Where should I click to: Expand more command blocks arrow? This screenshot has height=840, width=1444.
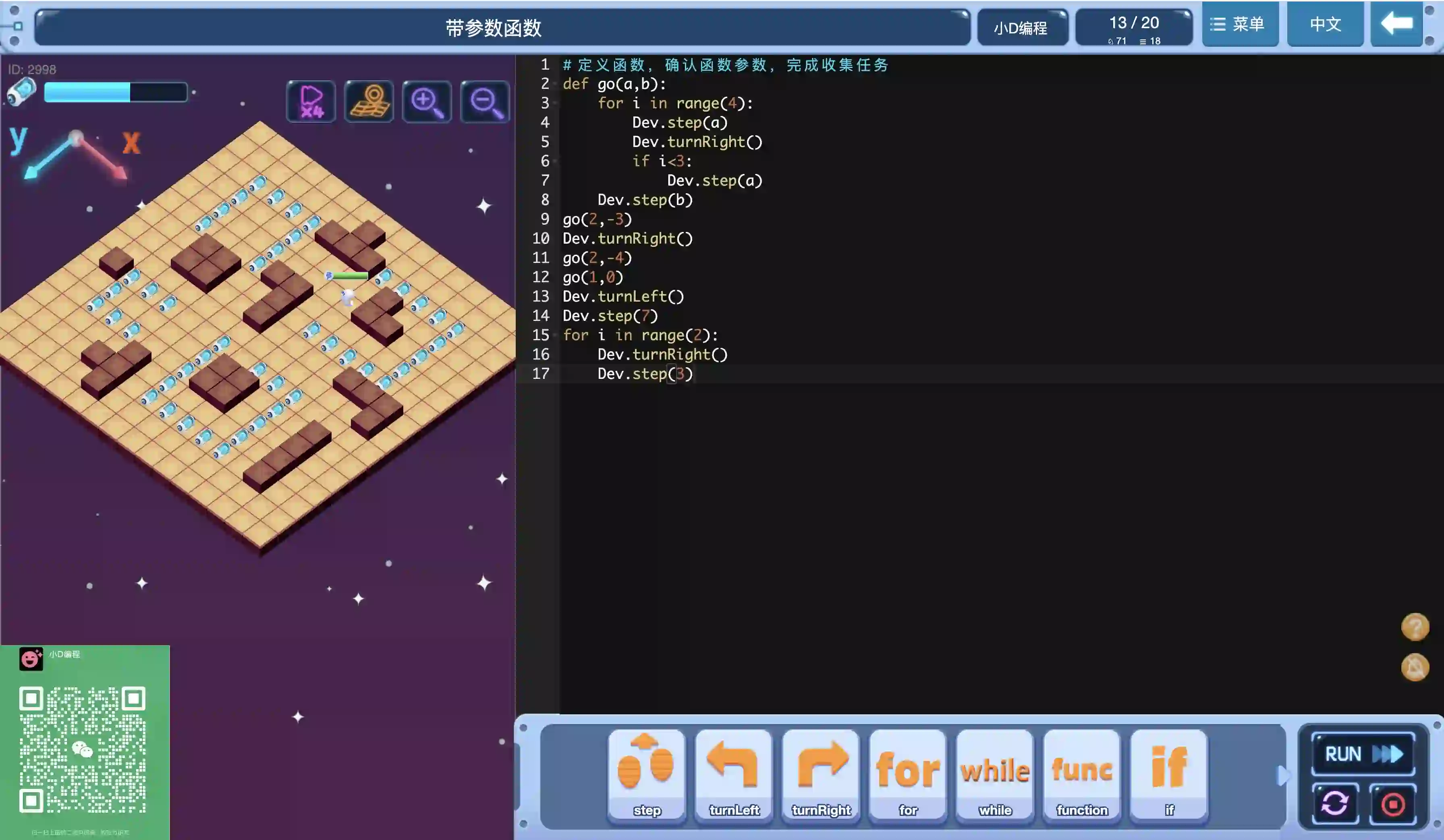[x=1282, y=776]
